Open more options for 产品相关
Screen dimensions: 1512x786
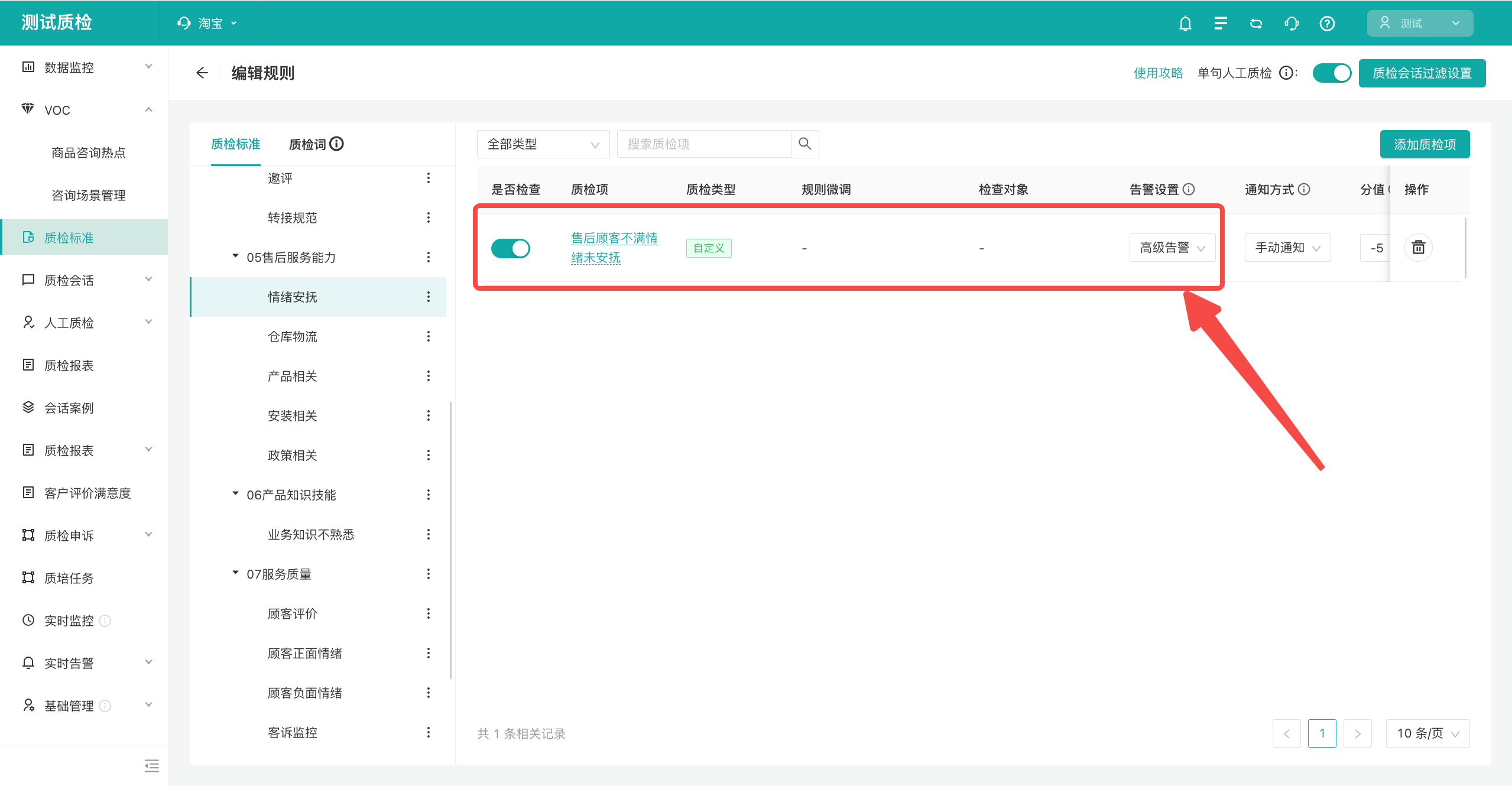(x=429, y=376)
